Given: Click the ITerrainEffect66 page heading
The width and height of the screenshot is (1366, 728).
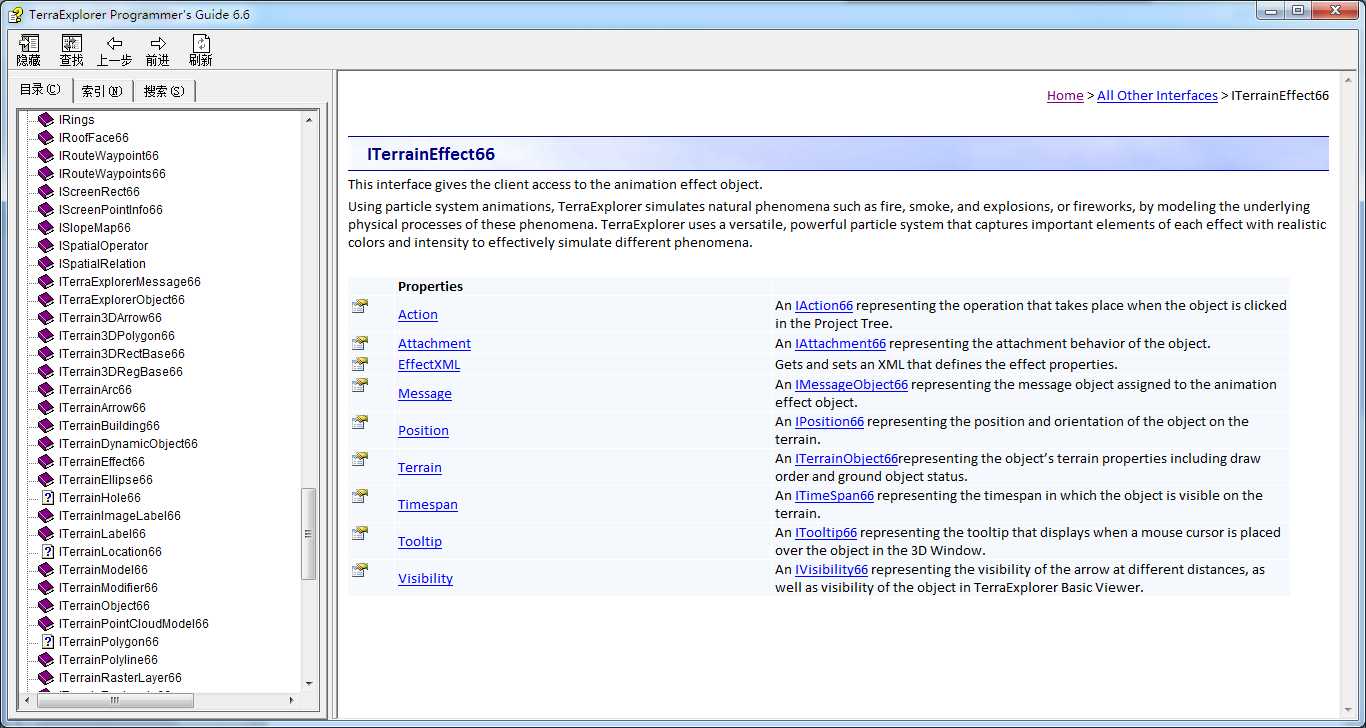Looking at the screenshot, I should [431, 154].
